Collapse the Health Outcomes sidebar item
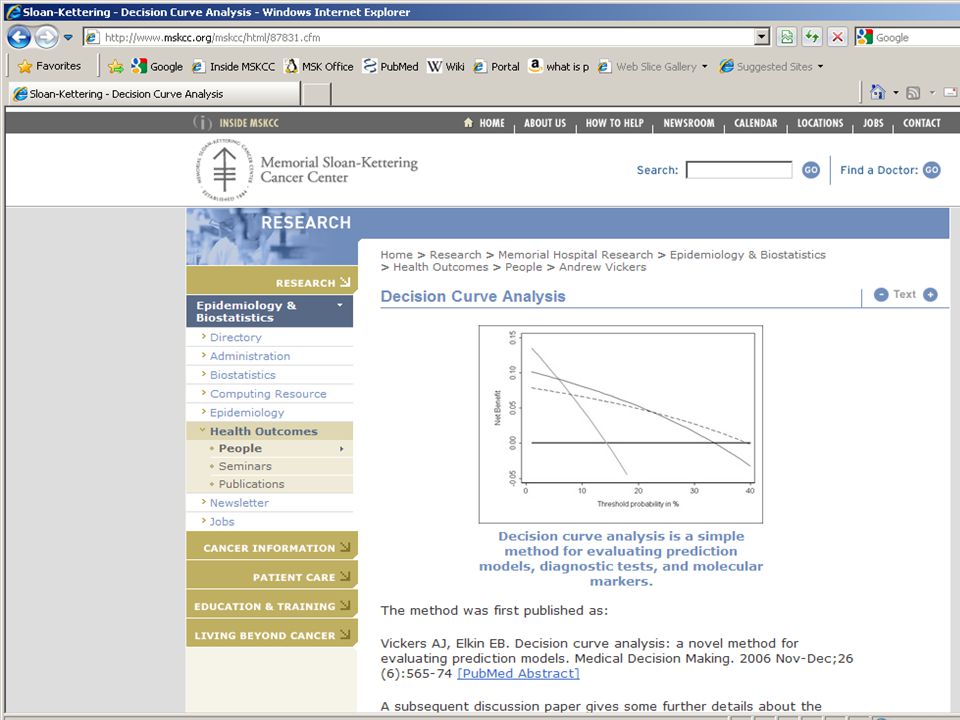 point(269,431)
